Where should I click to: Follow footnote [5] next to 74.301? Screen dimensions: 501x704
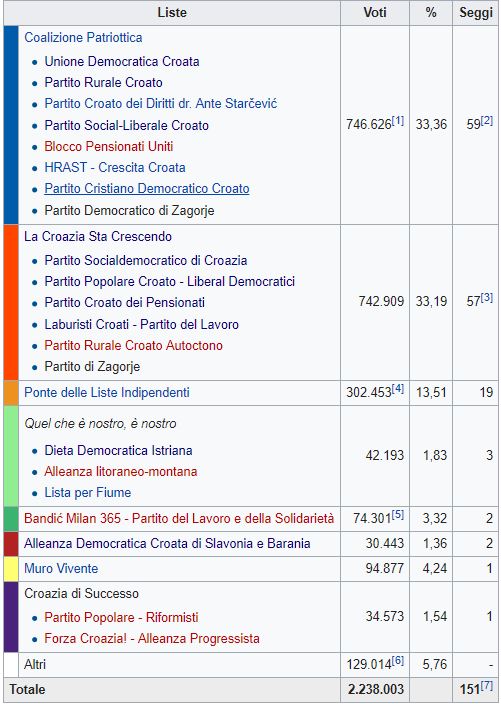(398, 515)
